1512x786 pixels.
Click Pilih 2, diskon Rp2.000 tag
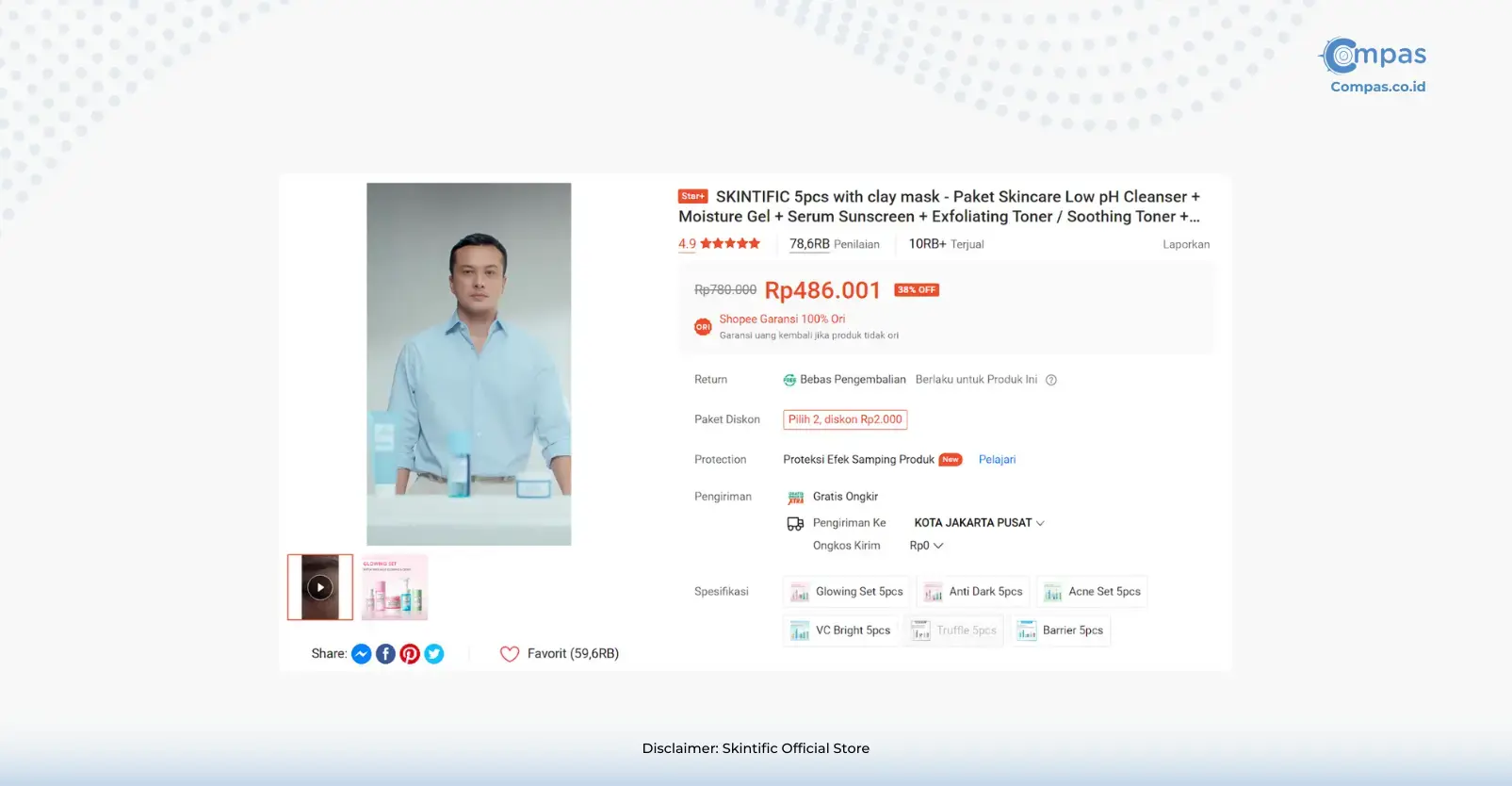click(x=845, y=419)
